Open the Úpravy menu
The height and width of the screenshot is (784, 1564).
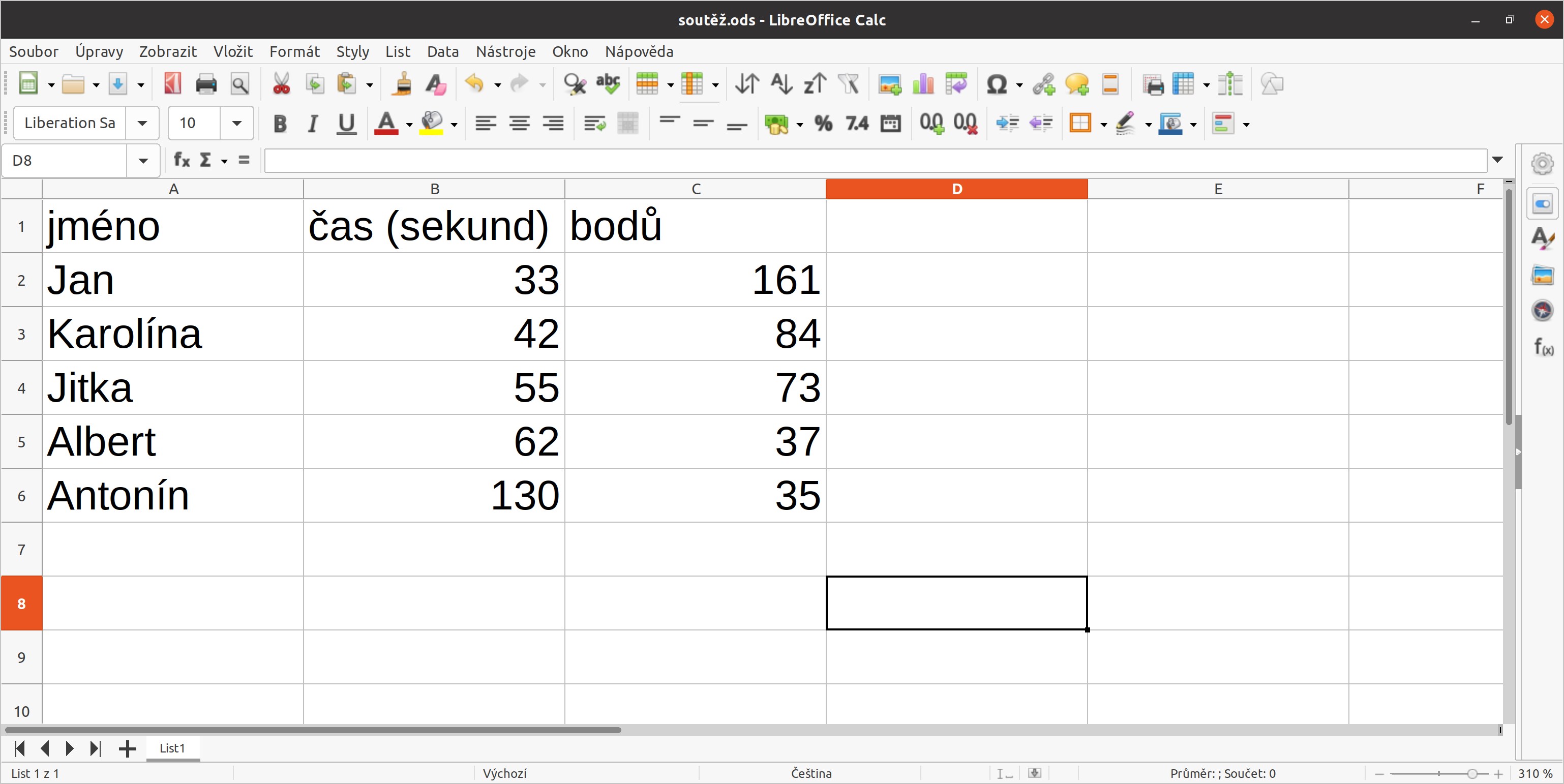[x=99, y=52]
